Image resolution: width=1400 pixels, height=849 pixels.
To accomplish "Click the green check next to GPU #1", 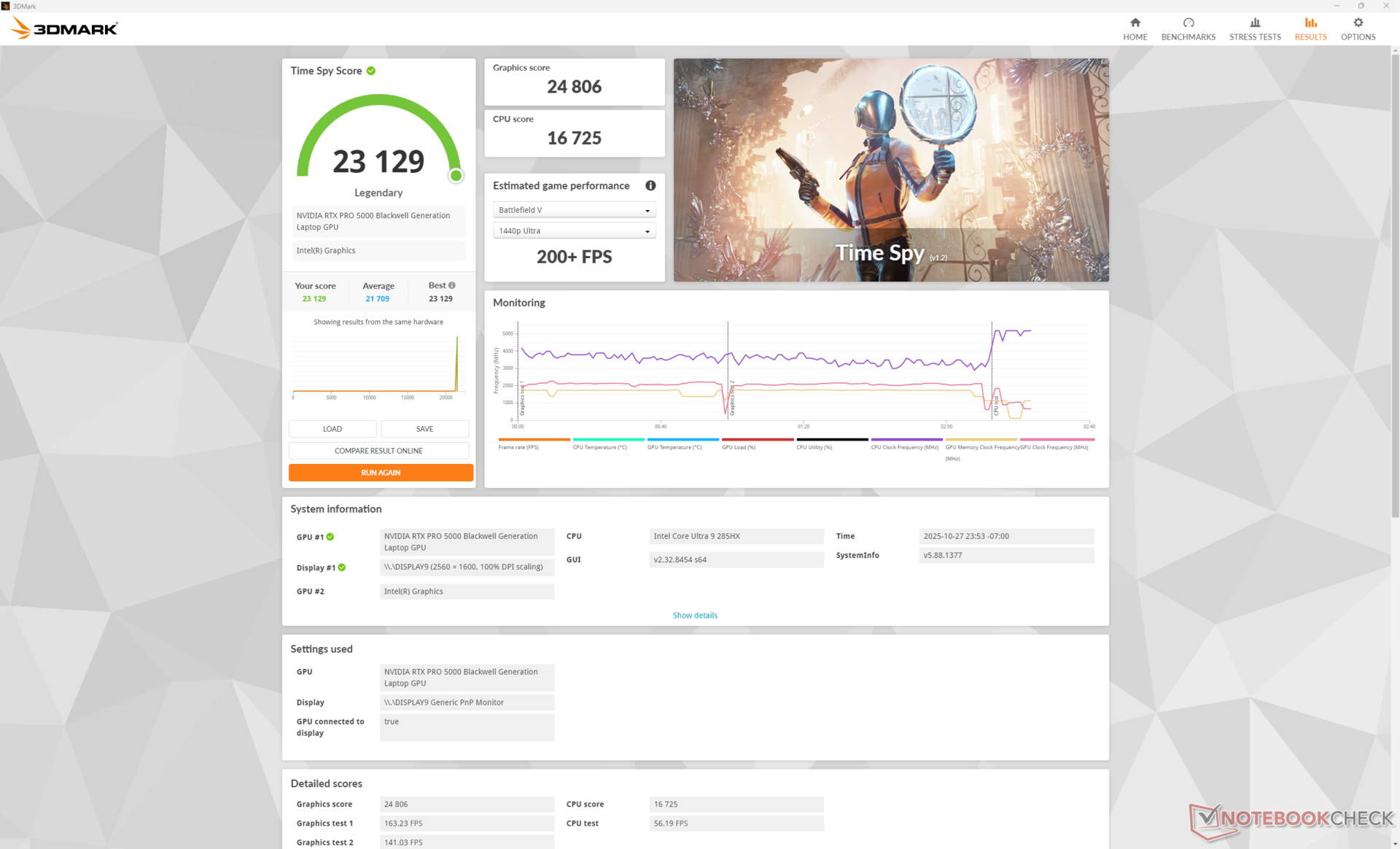I will [x=330, y=537].
